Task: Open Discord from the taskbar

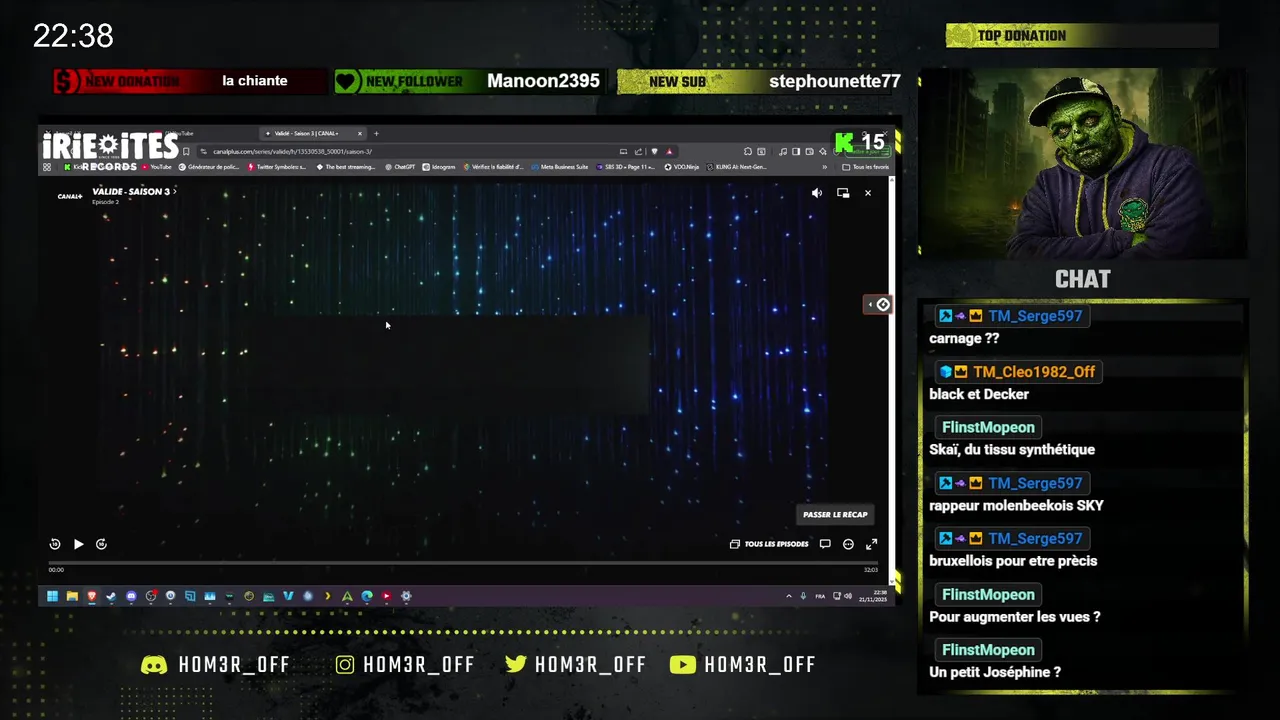Action: (131, 596)
